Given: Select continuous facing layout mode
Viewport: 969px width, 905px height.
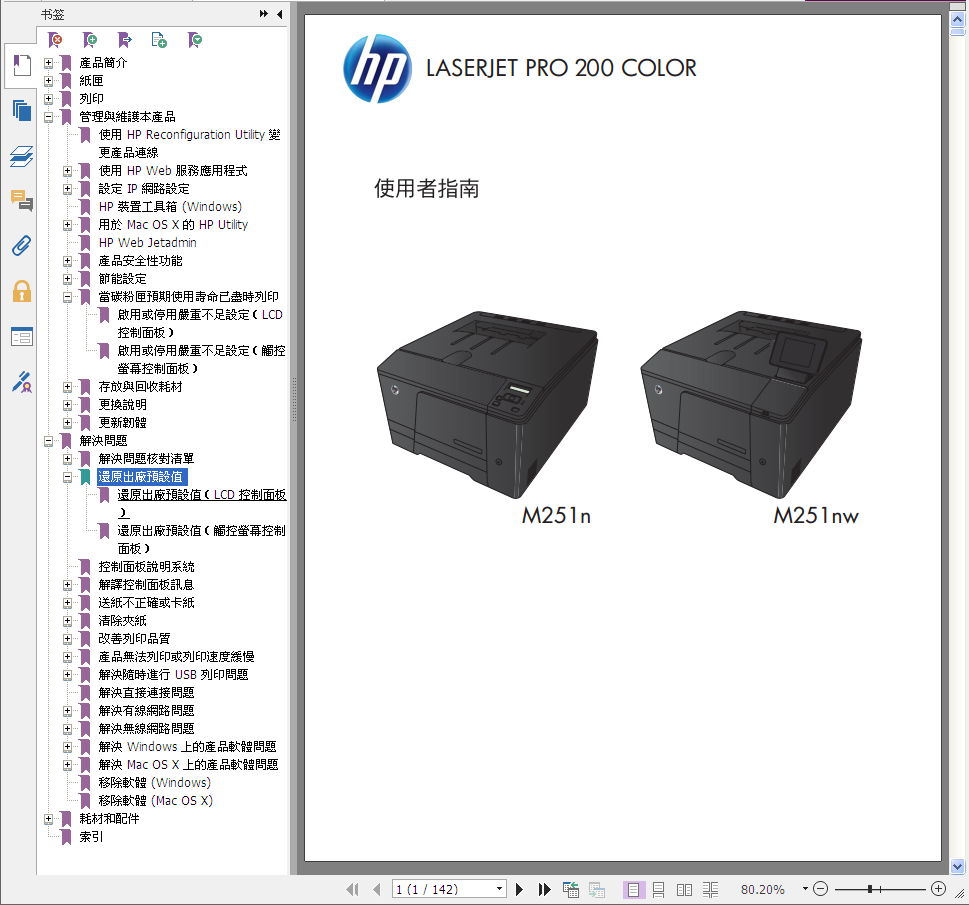Looking at the screenshot, I should click(710, 890).
